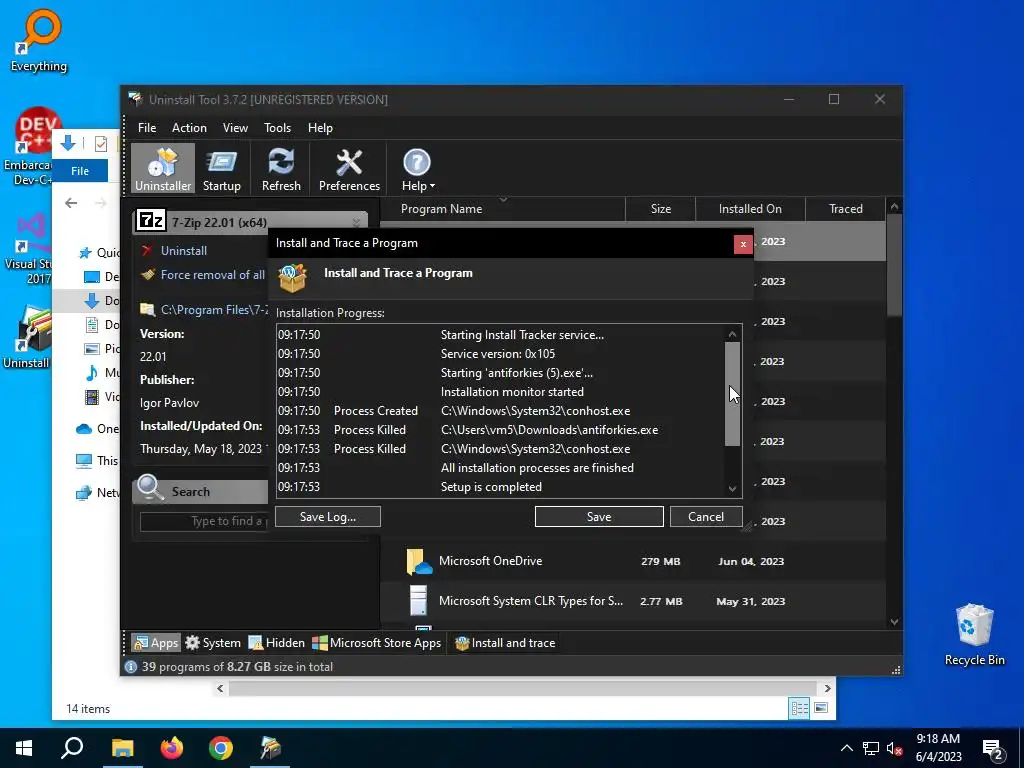The width and height of the screenshot is (1024, 768).
Task: Click Explorer back arrow button
Action: coord(71,203)
